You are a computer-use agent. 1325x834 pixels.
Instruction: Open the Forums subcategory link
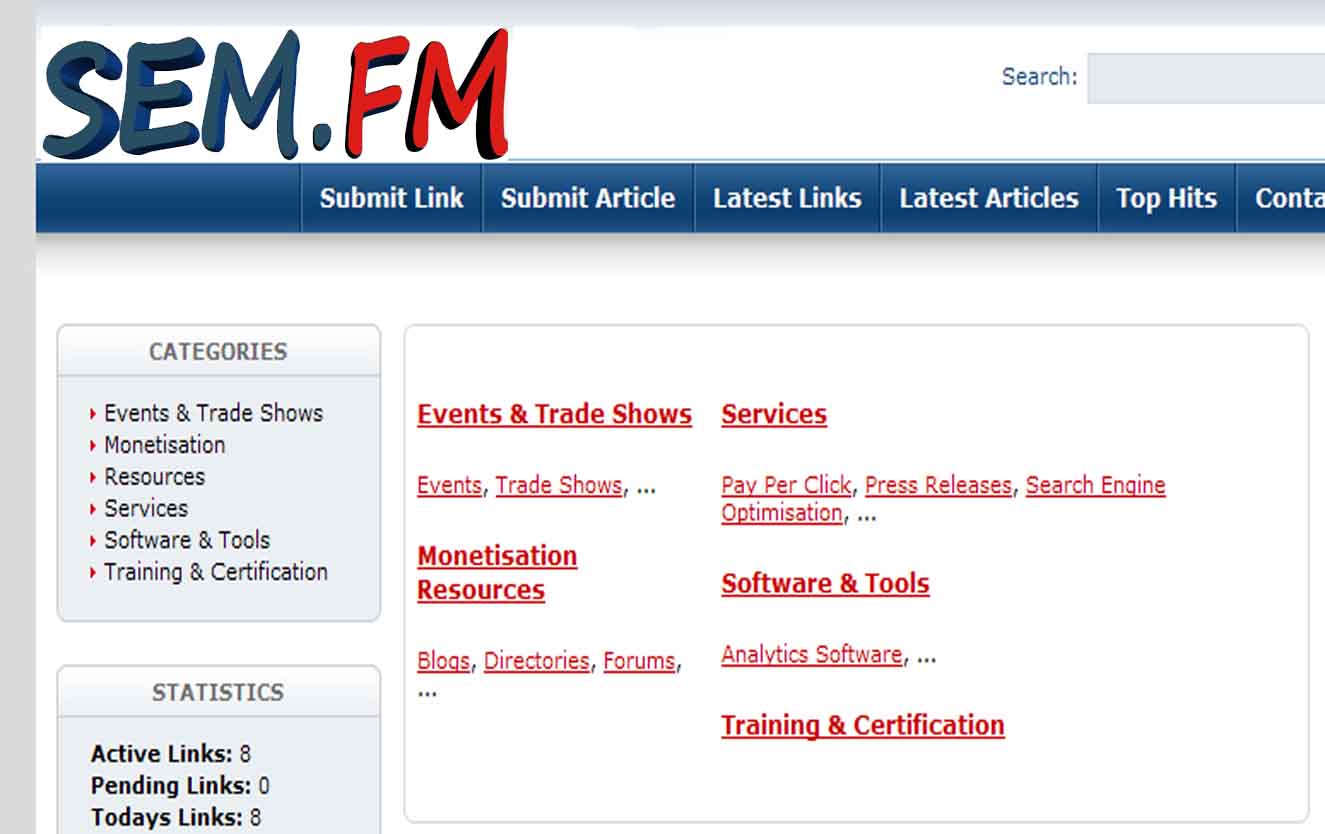[x=639, y=662]
